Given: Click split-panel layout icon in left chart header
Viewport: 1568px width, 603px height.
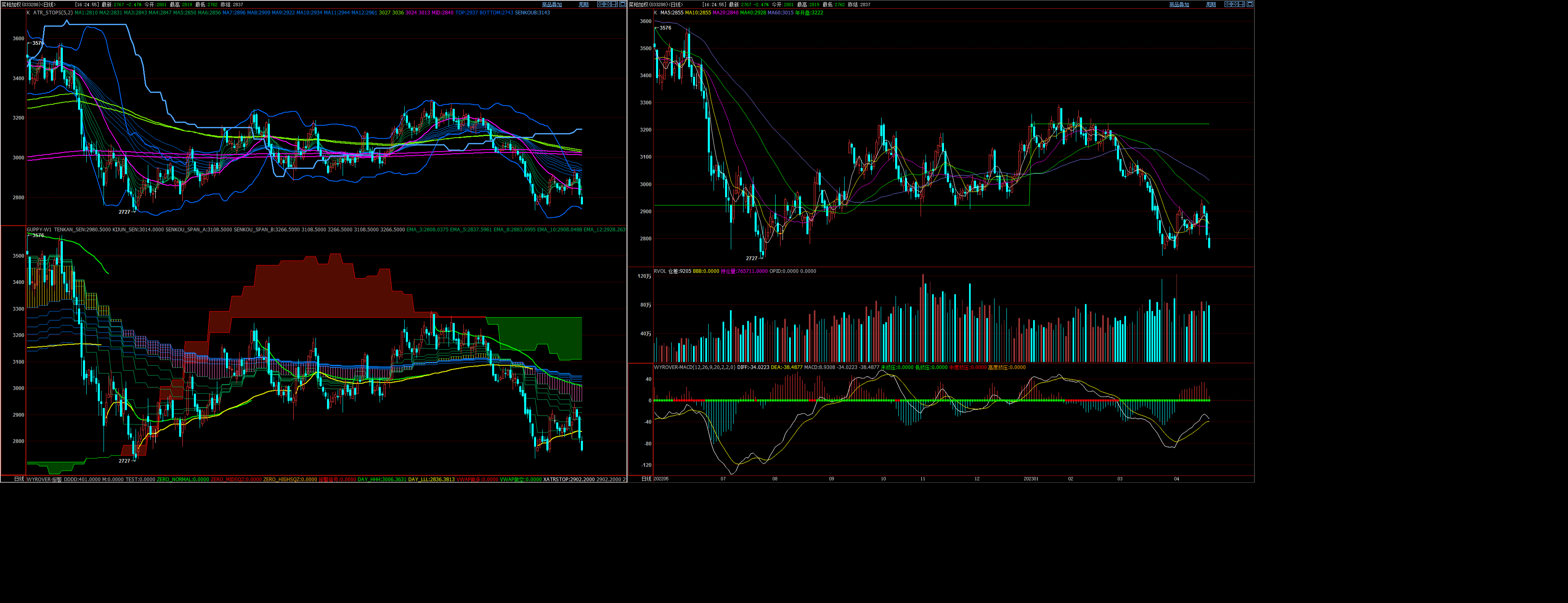Looking at the screenshot, I should pos(615,4).
